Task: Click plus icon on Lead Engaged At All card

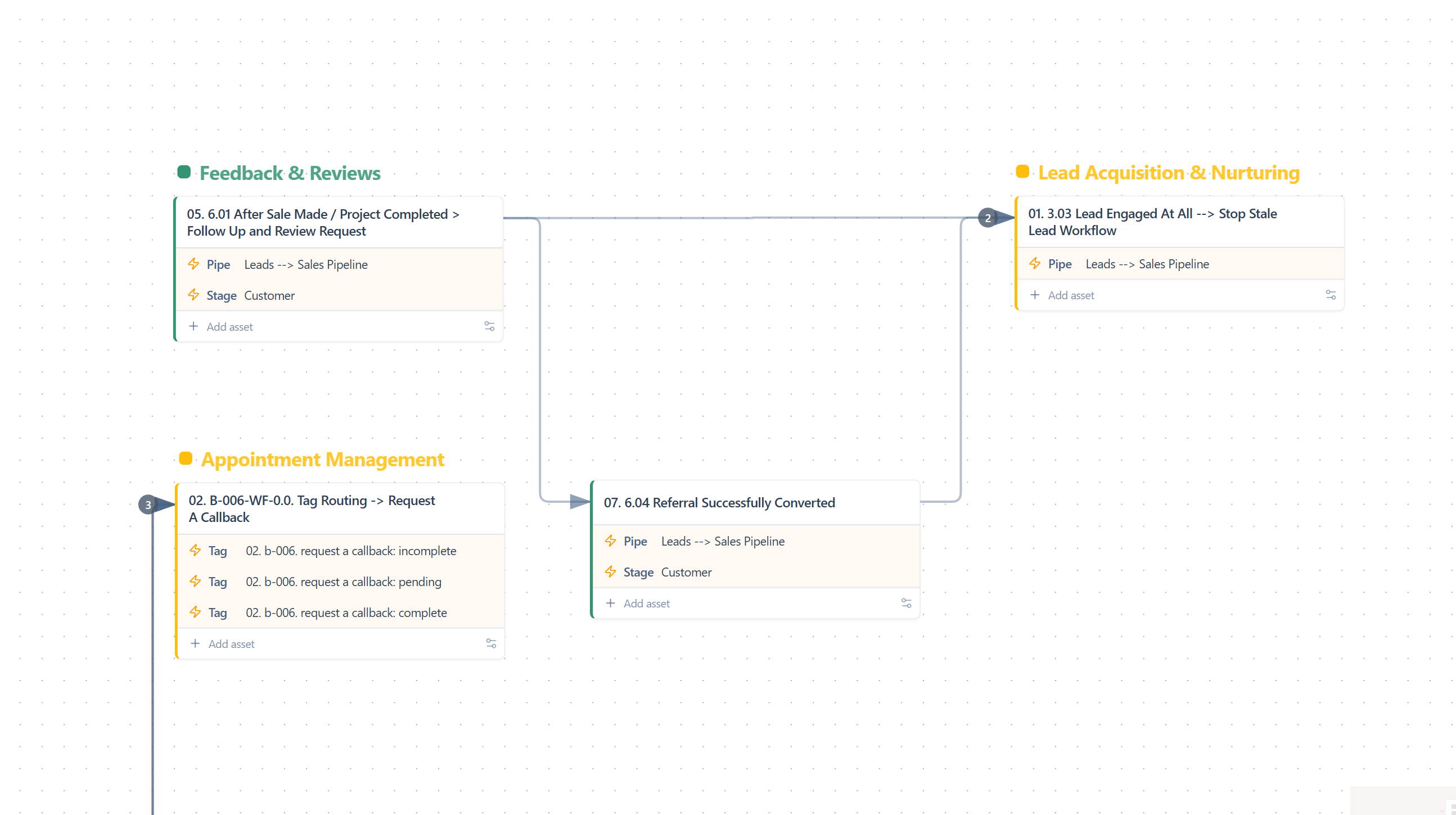Action: [x=1035, y=295]
